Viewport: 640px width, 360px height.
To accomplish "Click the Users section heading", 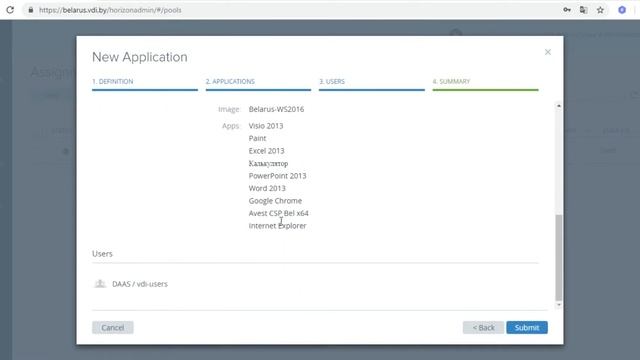I will tap(102, 253).
